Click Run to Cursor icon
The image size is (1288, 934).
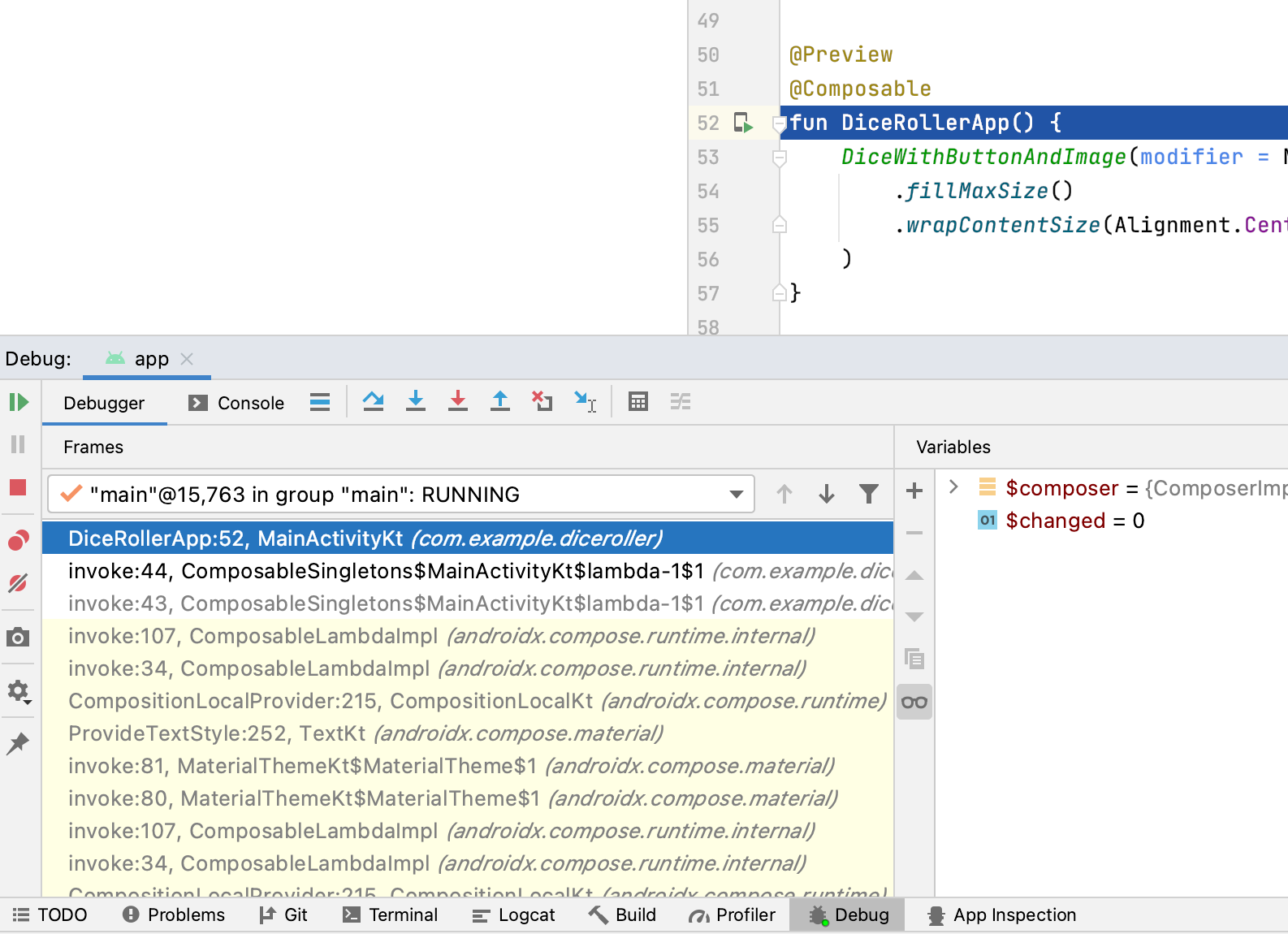585,401
